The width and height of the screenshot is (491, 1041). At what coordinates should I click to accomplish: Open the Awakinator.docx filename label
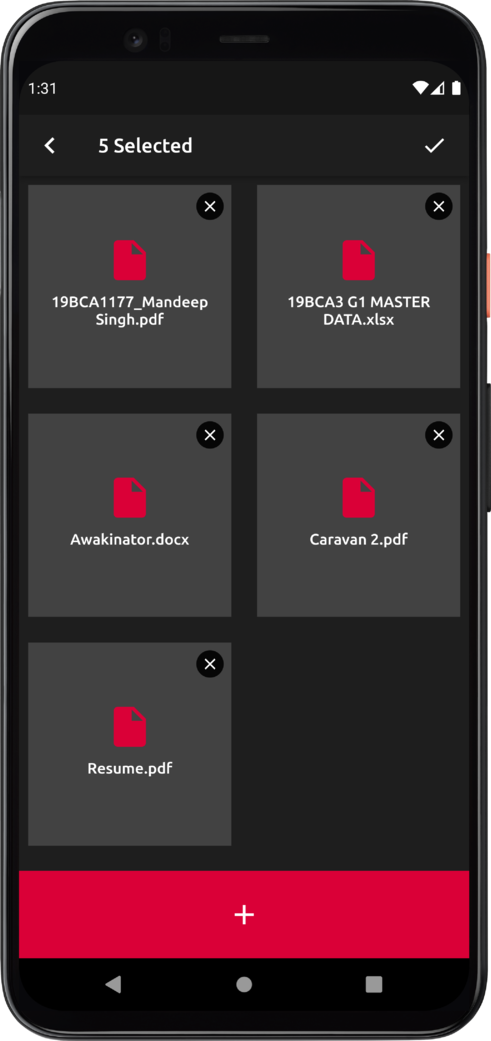[130, 539]
